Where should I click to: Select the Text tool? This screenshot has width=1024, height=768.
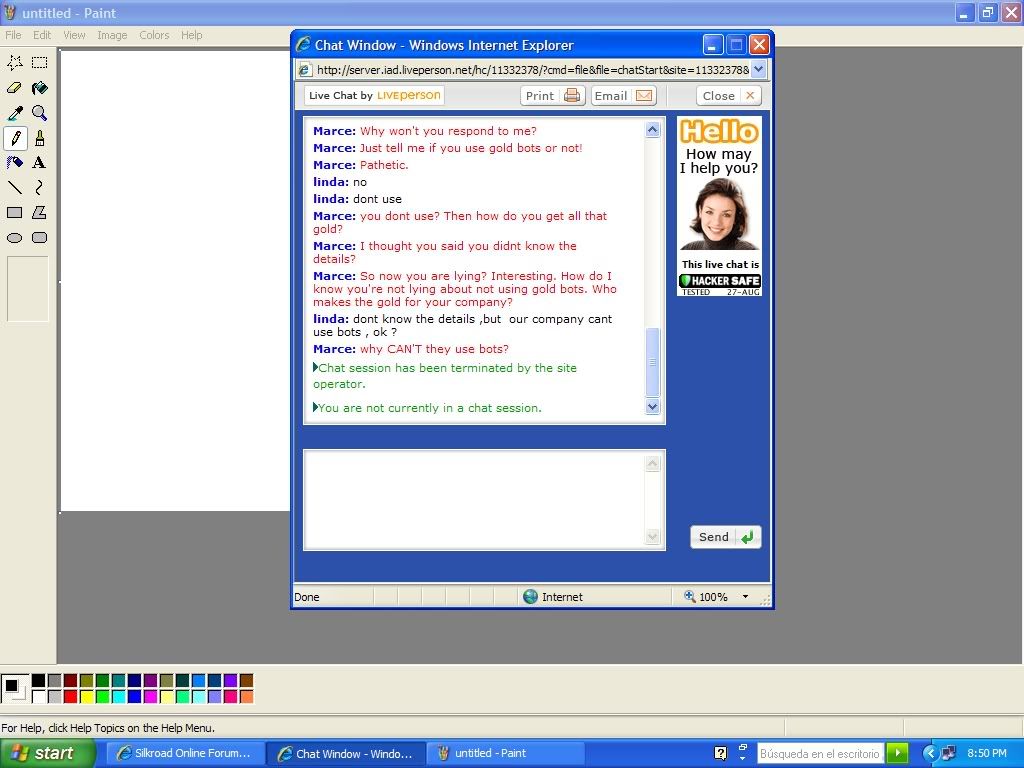(x=39, y=162)
